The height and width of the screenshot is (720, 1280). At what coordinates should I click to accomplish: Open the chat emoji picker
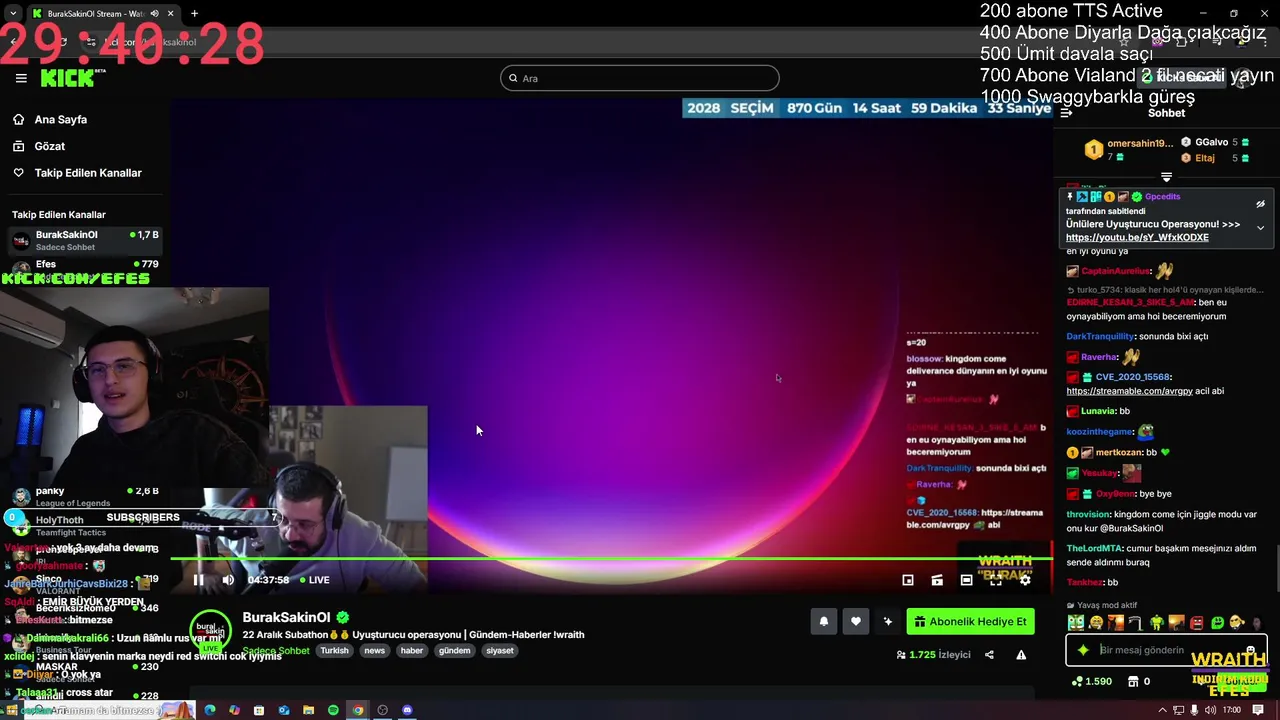click(1250, 650)
